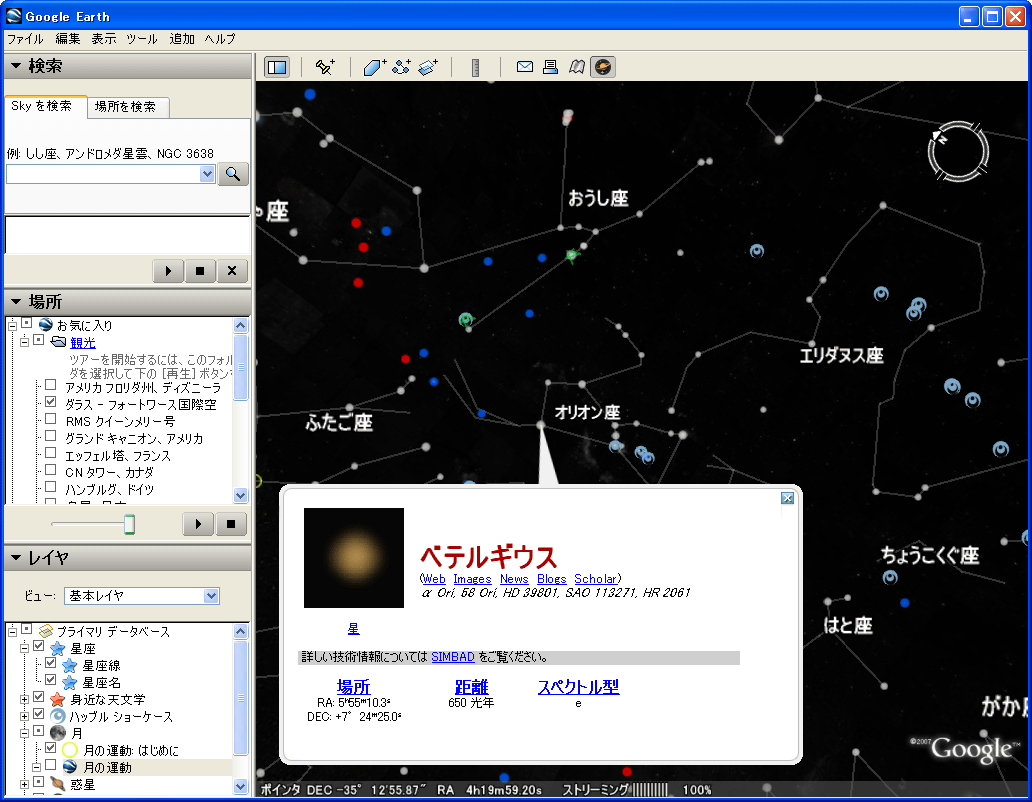Open the 編集 menu
The height and width of the screenshot is (802, 1032).
pyautogui.click(x=68, y=39)
